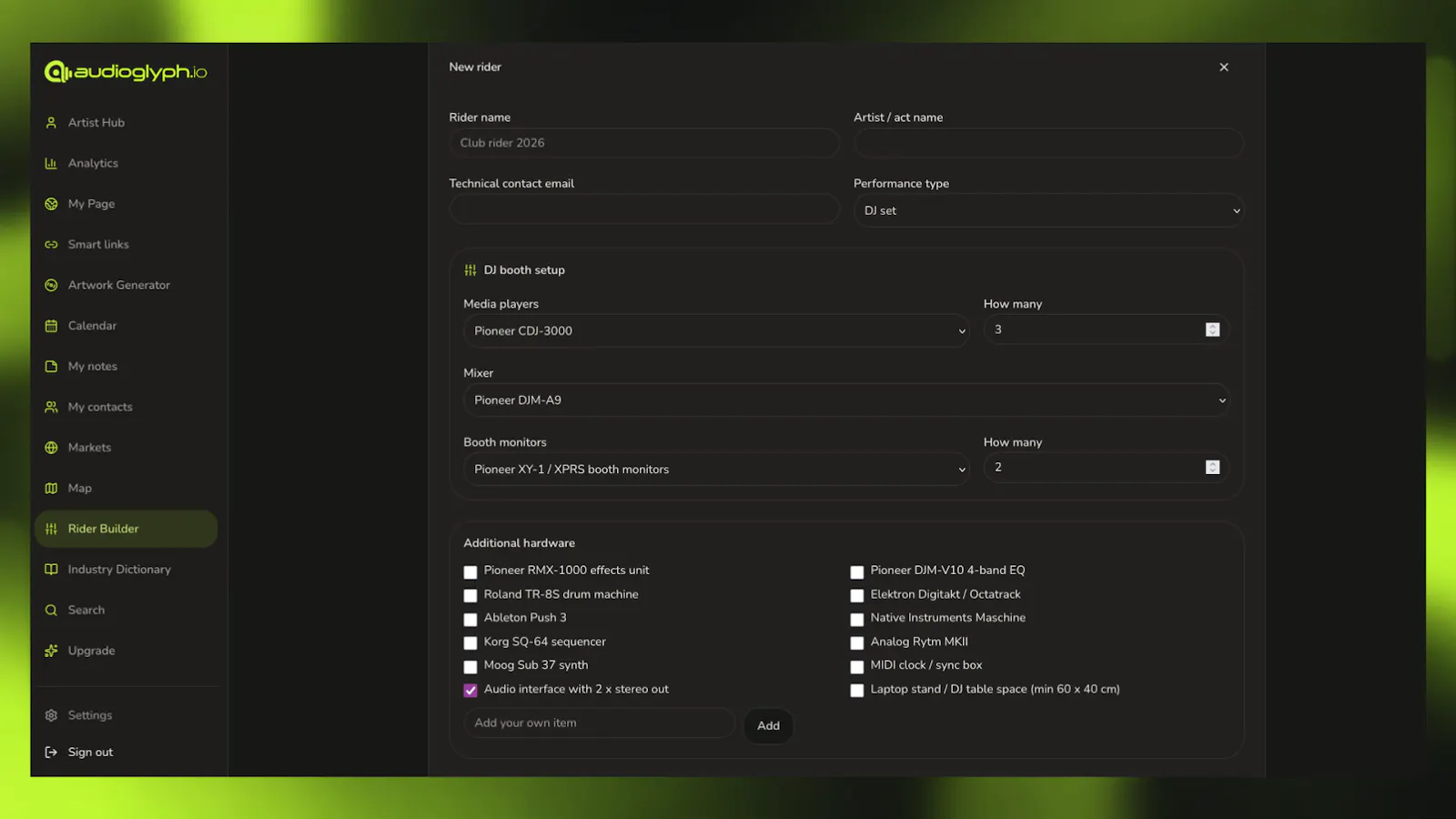Open the Calendar label in sidebar
The width and height of the screenshot is (1456, 819).
coord(92,326)
